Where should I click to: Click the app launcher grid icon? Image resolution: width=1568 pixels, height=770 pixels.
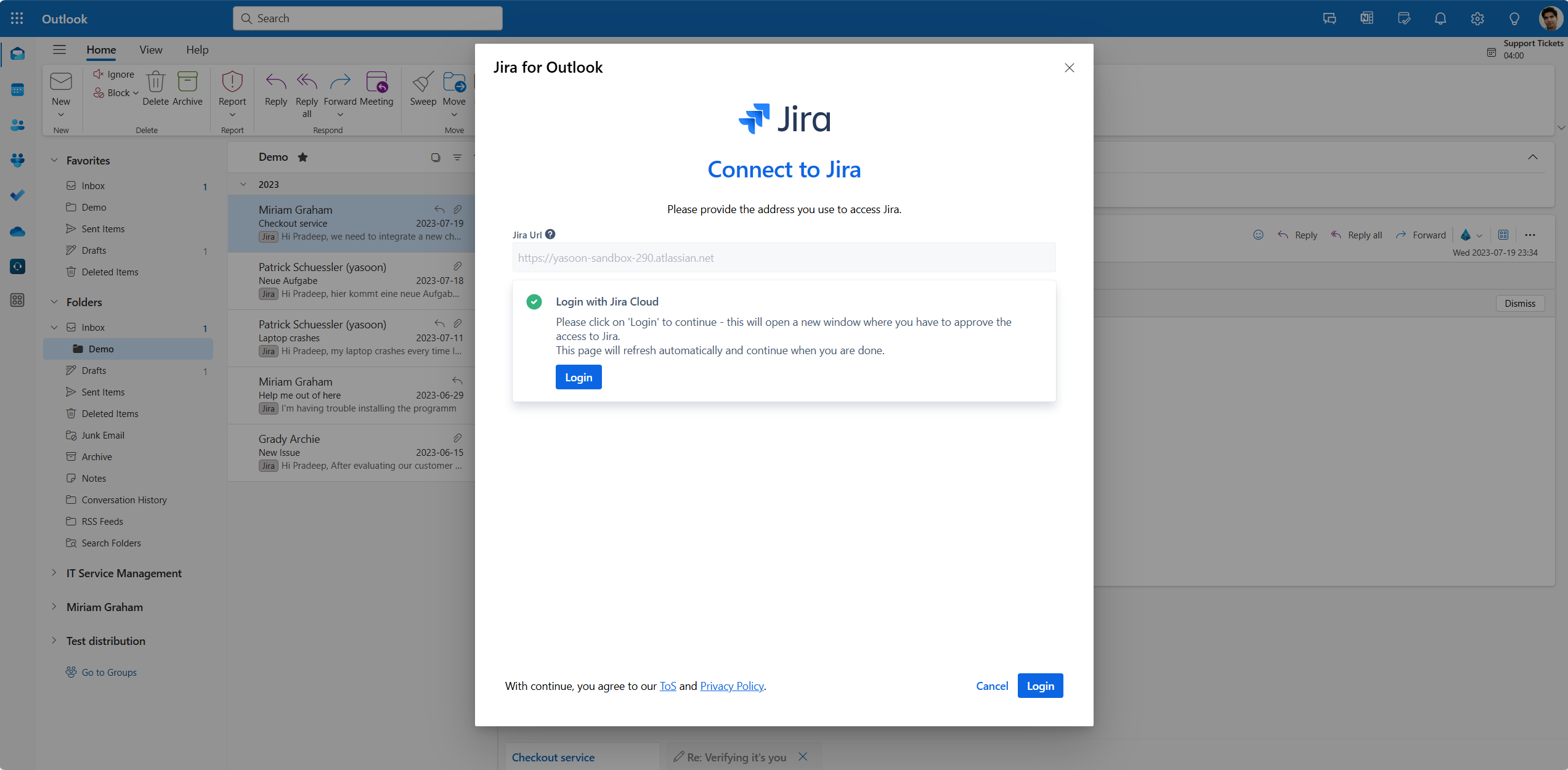tap(17, 18)
